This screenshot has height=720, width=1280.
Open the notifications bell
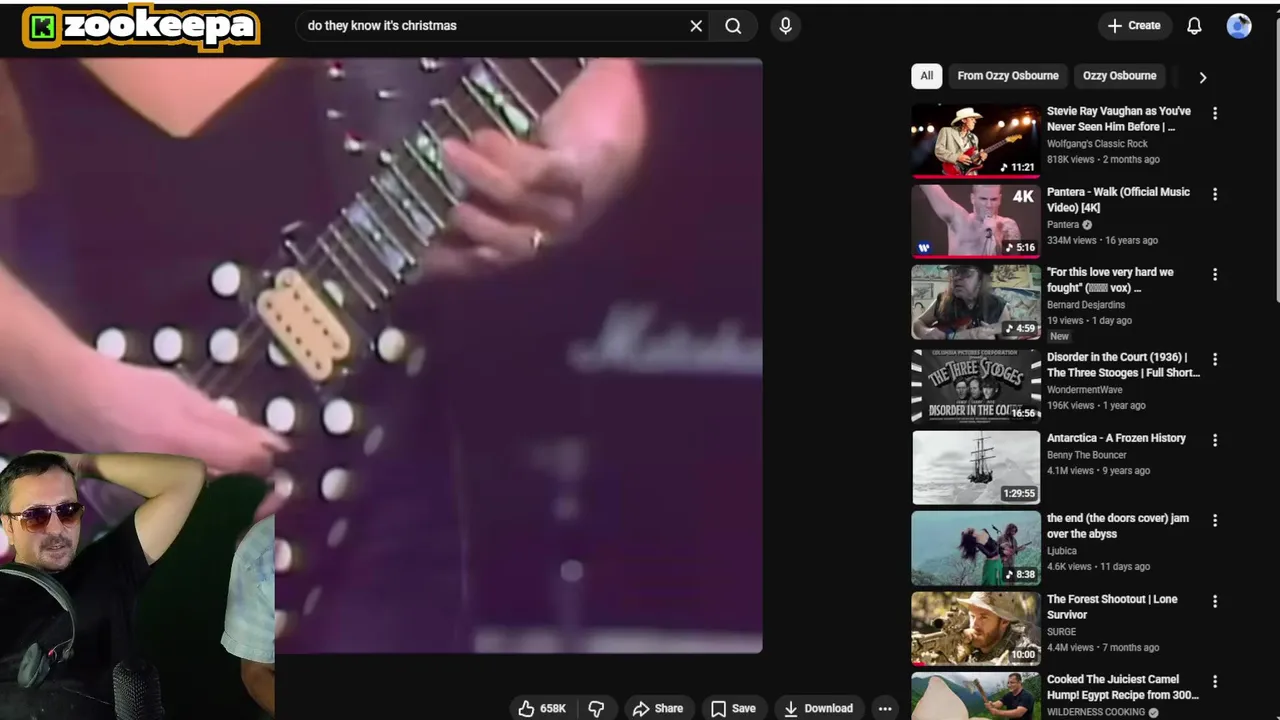click(x=1194, y=26)
